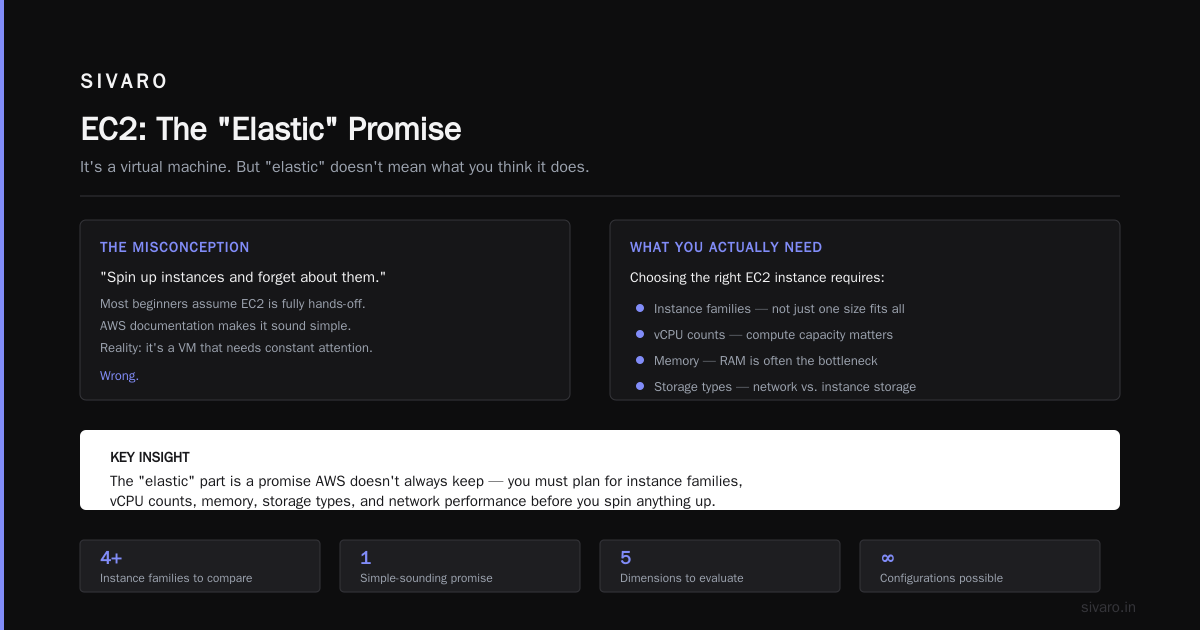Click THE MISCONCEPTION heading
The image size is (1200, 630).
[x=175, y=247]
